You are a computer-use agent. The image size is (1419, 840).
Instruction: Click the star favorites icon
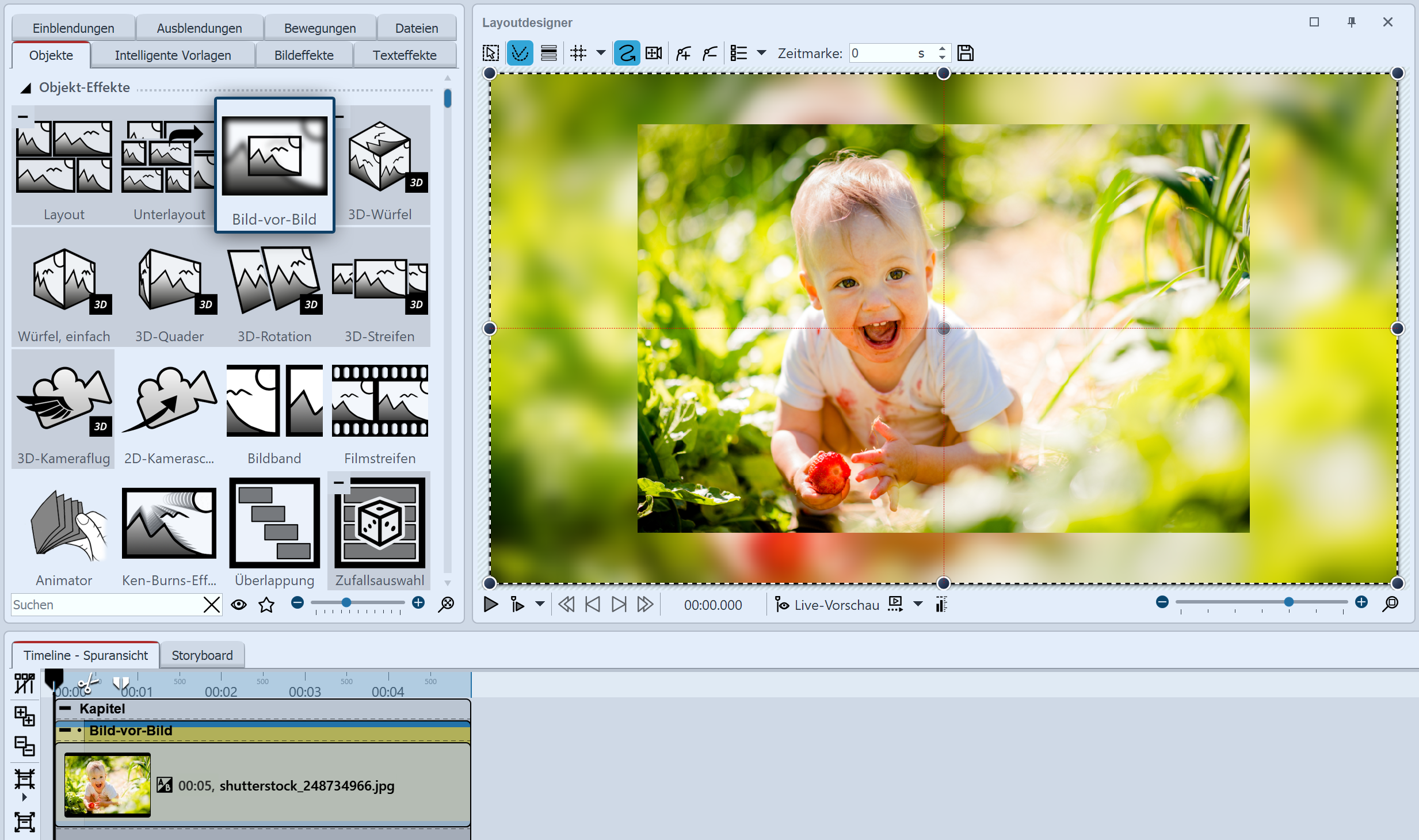(266, 605)
